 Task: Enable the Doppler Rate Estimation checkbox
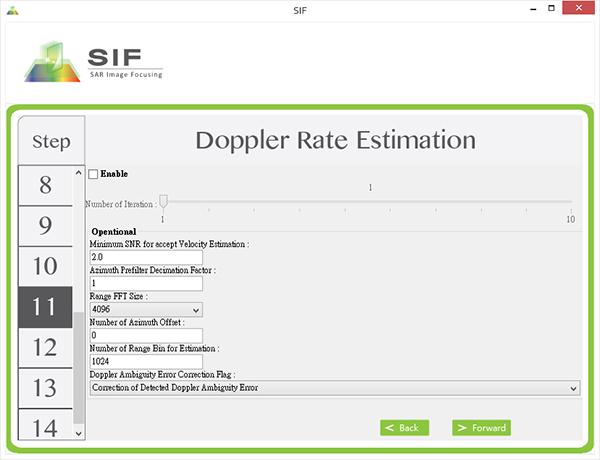[x=94, y=174]
